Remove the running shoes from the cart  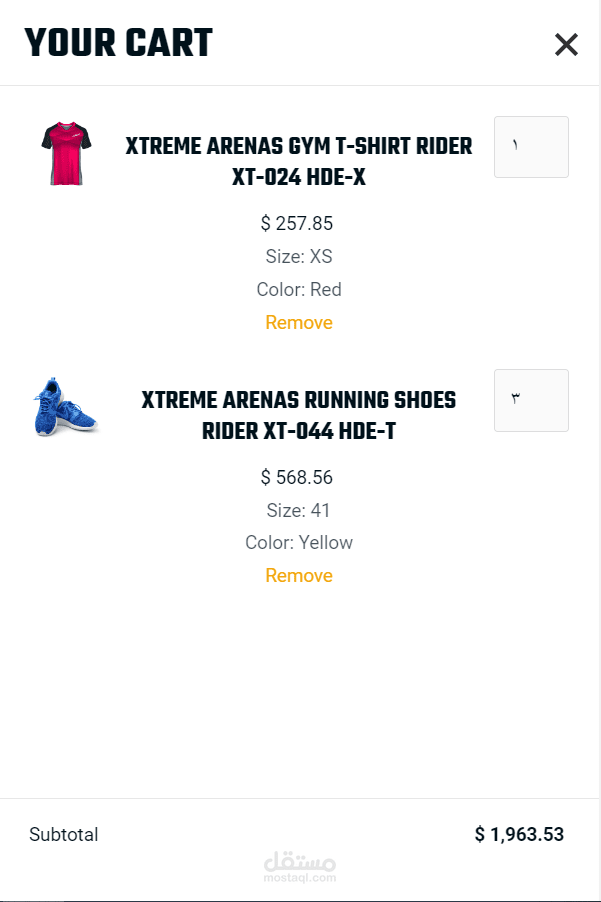299,576
